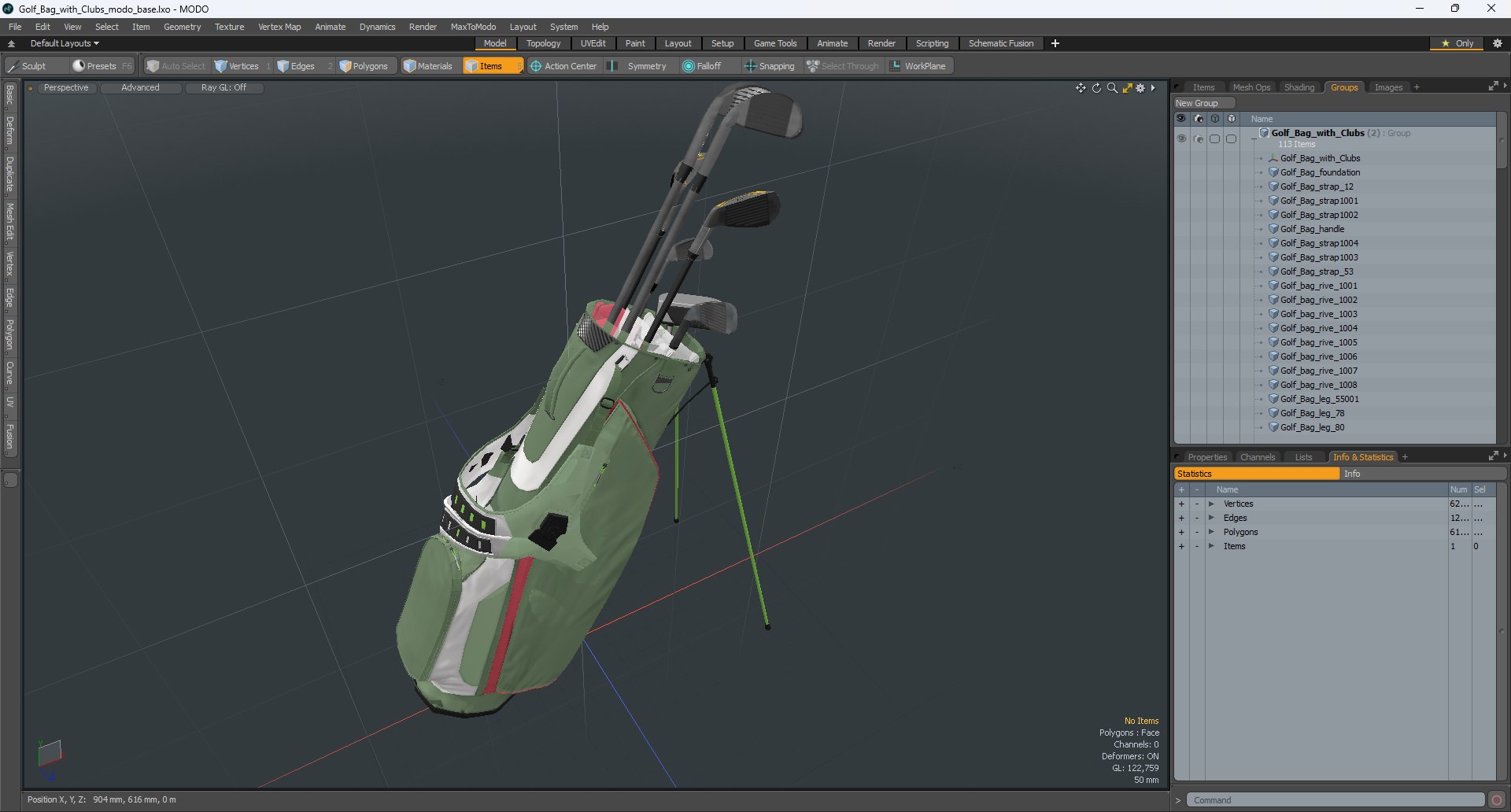Open the Perspective view type dropdown
The image size is (1511, 812).
[x=66, y=88]
